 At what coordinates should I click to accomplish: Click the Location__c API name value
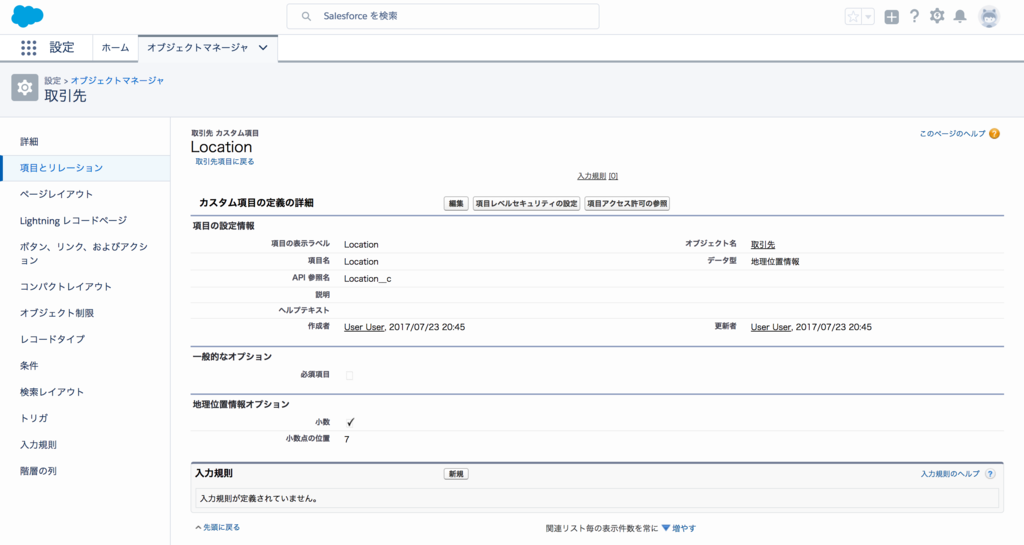tap(368, 279)
